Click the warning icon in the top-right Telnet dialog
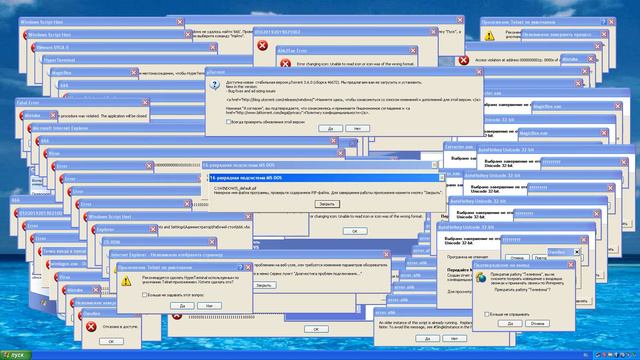This screenshot has height=360, width=640. (489, 36)
